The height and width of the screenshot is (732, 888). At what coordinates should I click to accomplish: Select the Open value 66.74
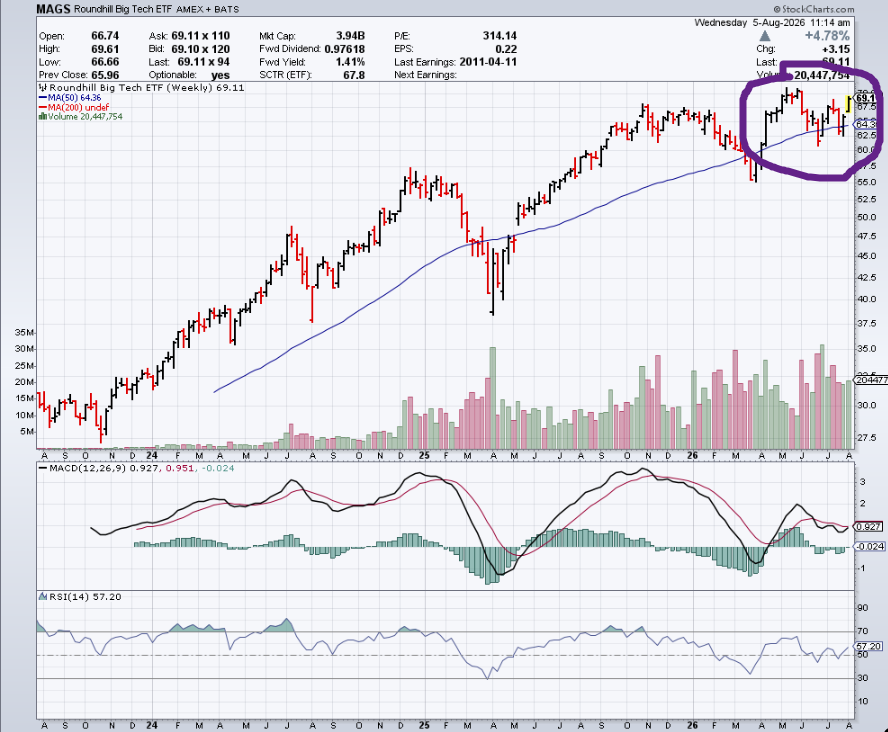pyautogui.click(x=105, y=36)
